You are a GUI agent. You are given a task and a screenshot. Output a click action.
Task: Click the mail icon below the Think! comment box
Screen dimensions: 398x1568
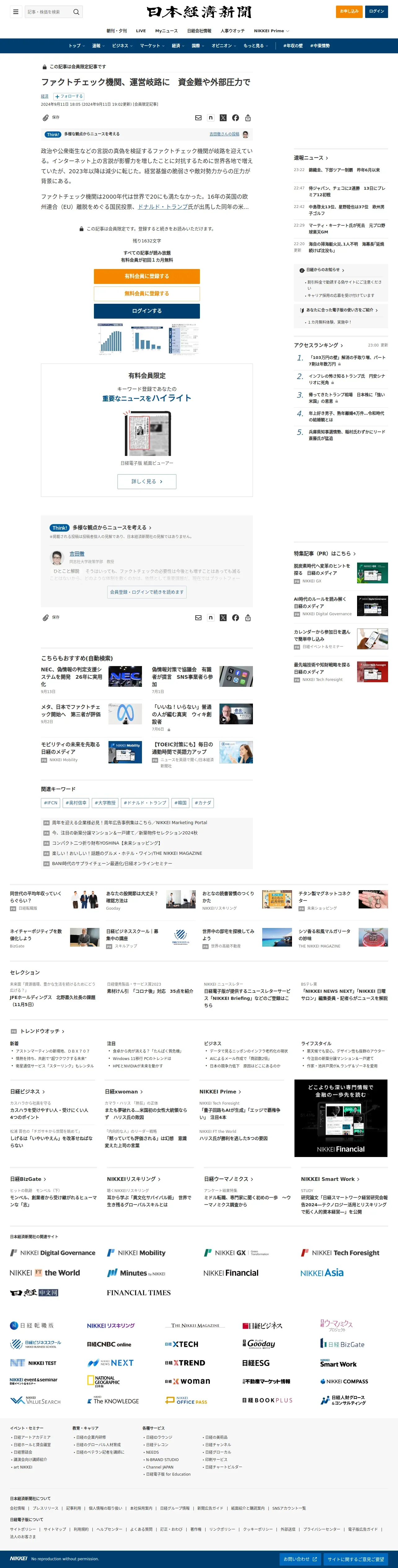[x=198, y=617]
